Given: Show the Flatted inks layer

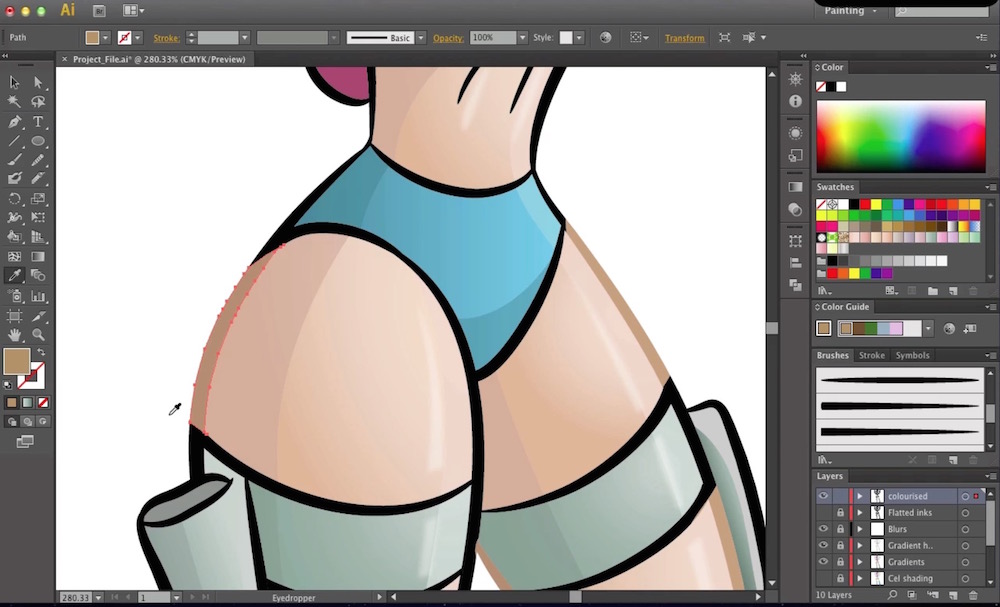Looking at the screenshot, I should (823, 513).
